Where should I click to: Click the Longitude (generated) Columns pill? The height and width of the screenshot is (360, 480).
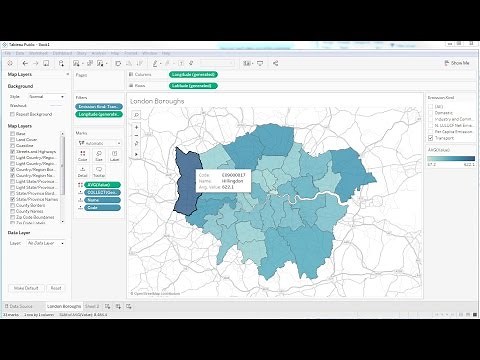coord(193,75)
